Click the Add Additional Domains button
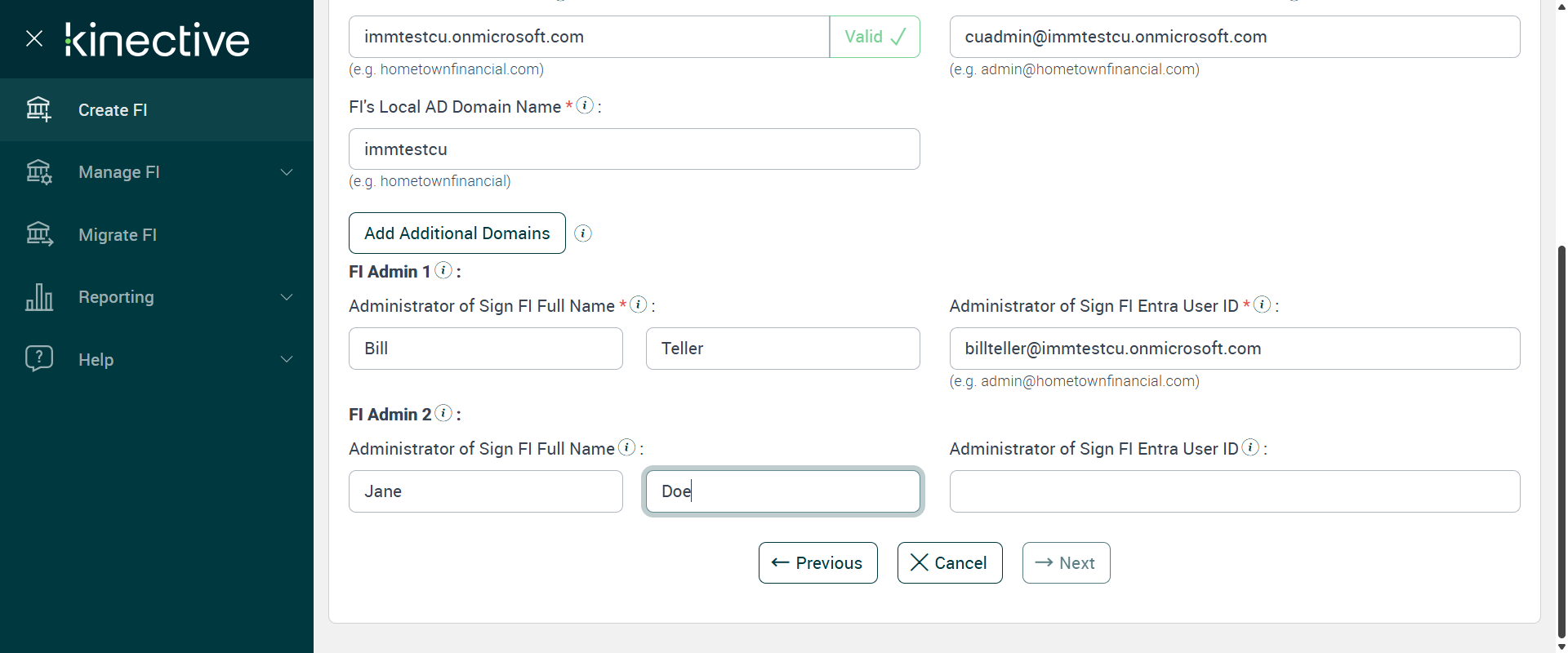 (457, 233)
